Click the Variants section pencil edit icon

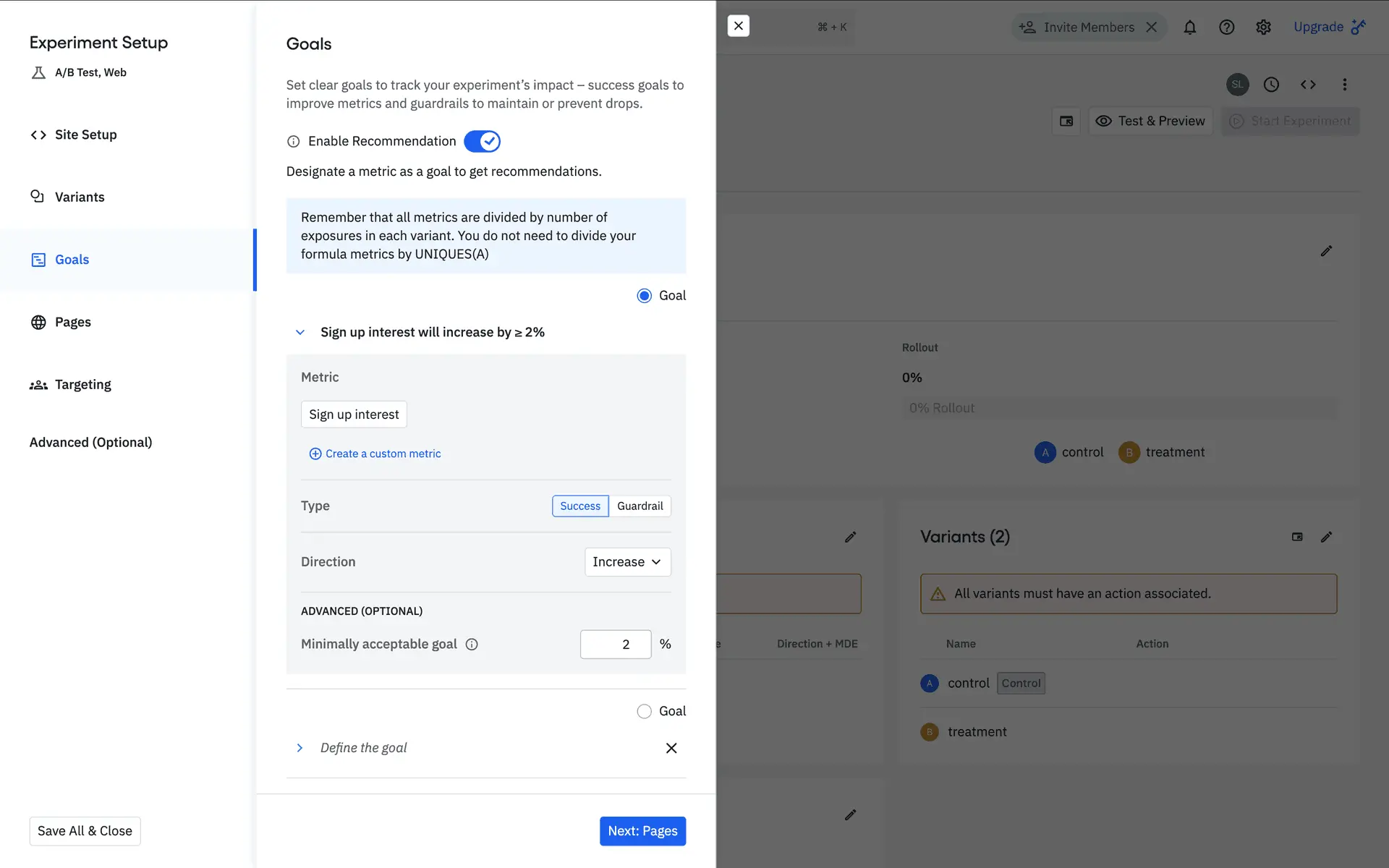[x=1326, y=537]
